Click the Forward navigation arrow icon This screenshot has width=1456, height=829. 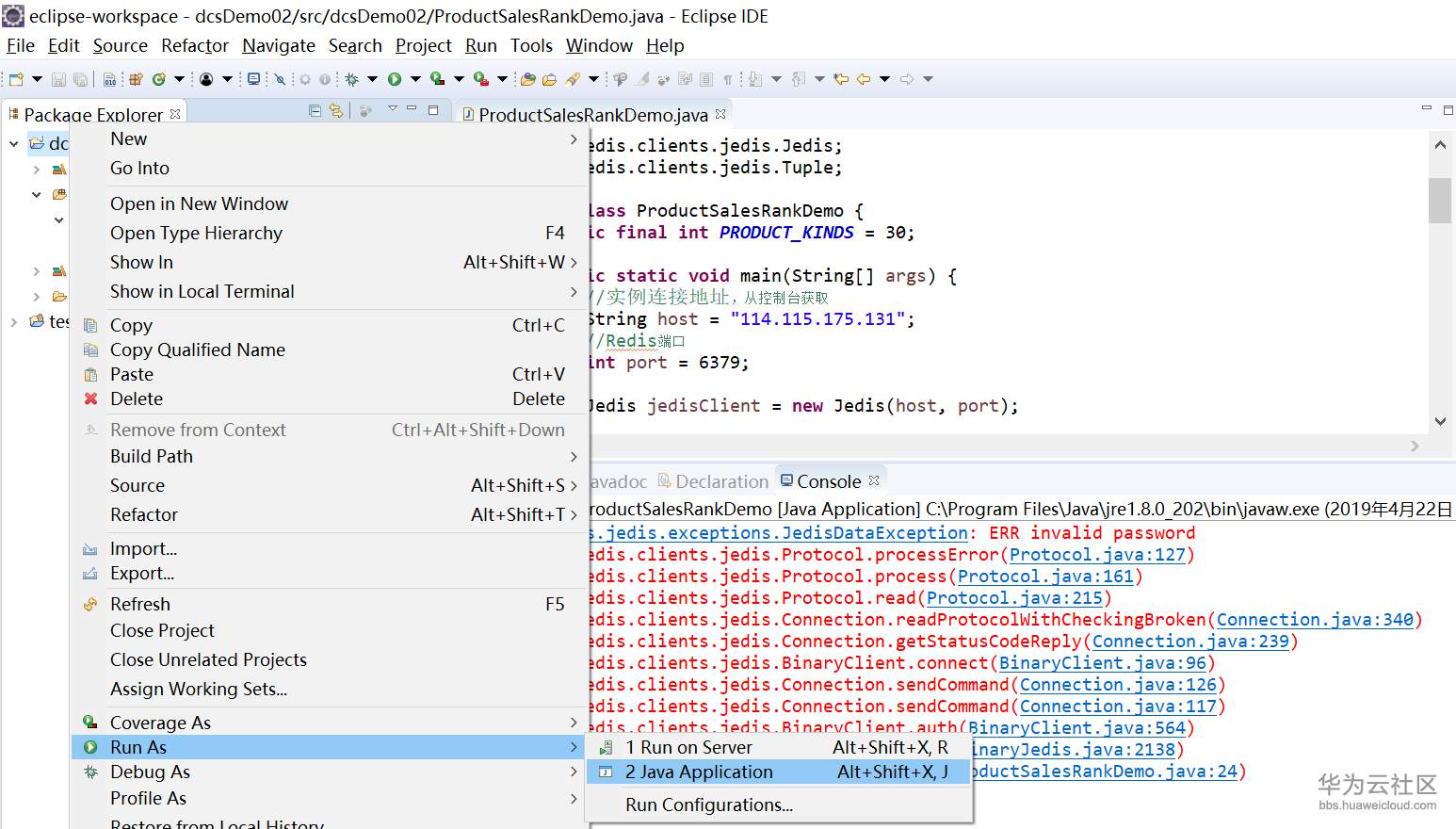(x=907, y=79)
